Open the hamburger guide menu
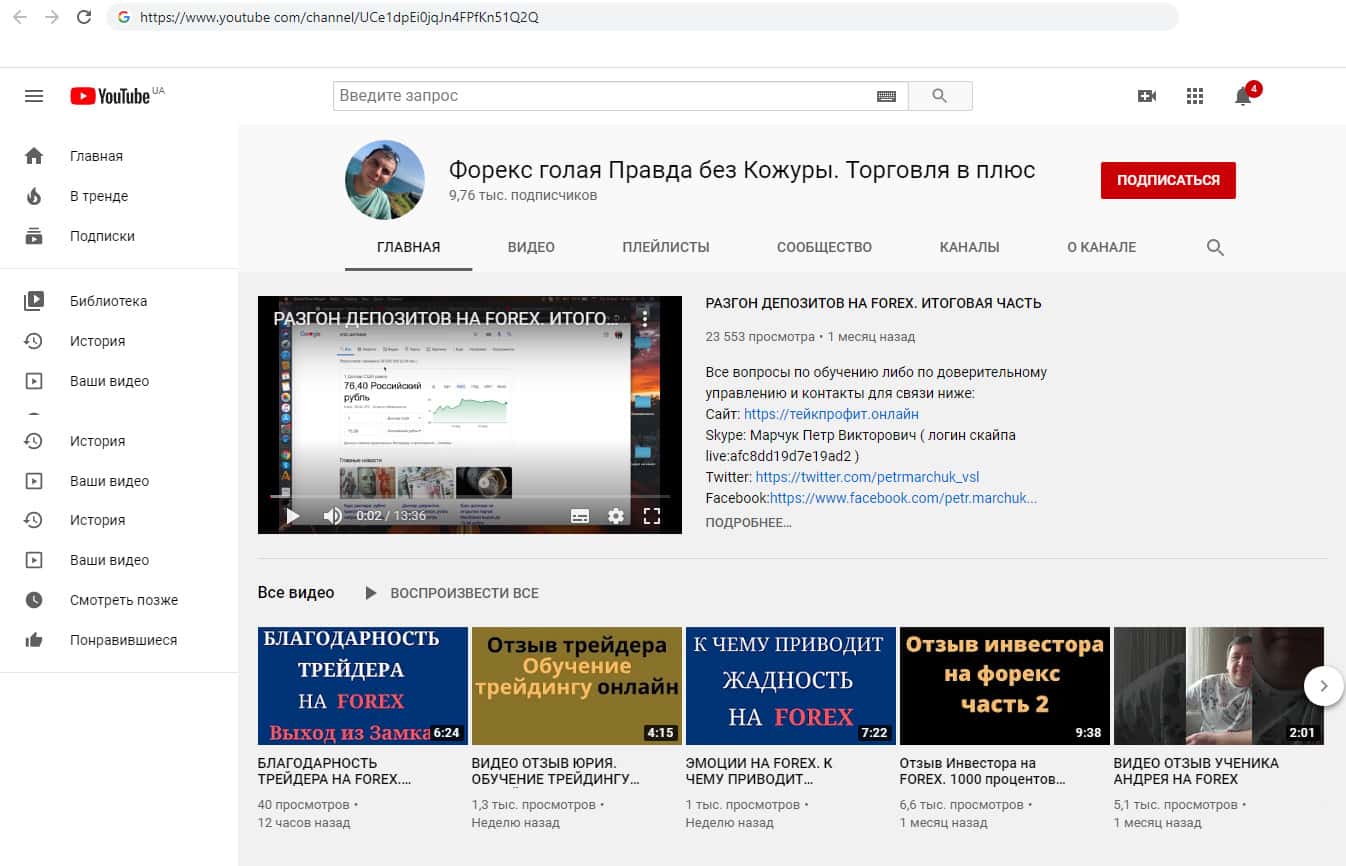The image size is (1346, 866). coord(34,96)
